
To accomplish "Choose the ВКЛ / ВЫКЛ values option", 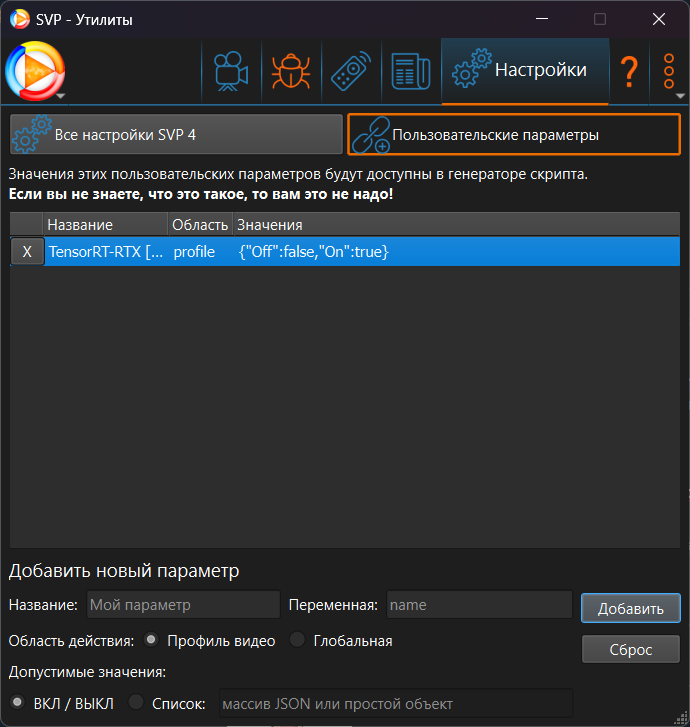I will (x=17, y=702).
